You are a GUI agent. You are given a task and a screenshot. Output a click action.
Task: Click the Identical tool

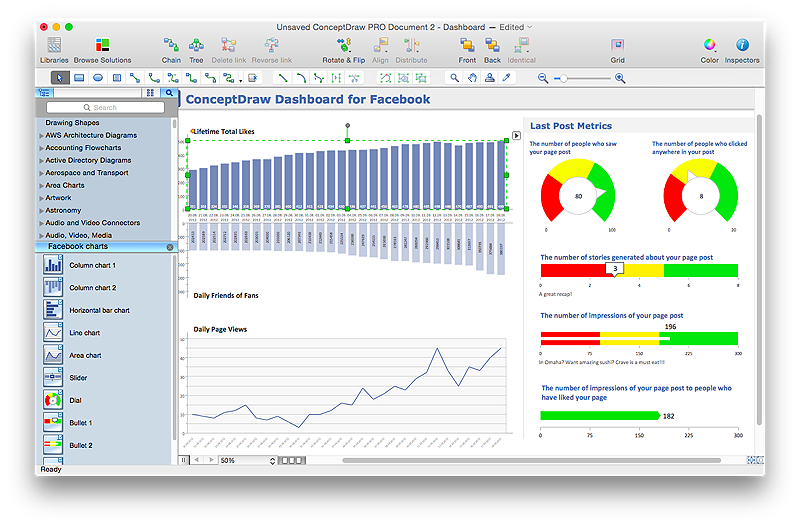click(x=521, y=50)
